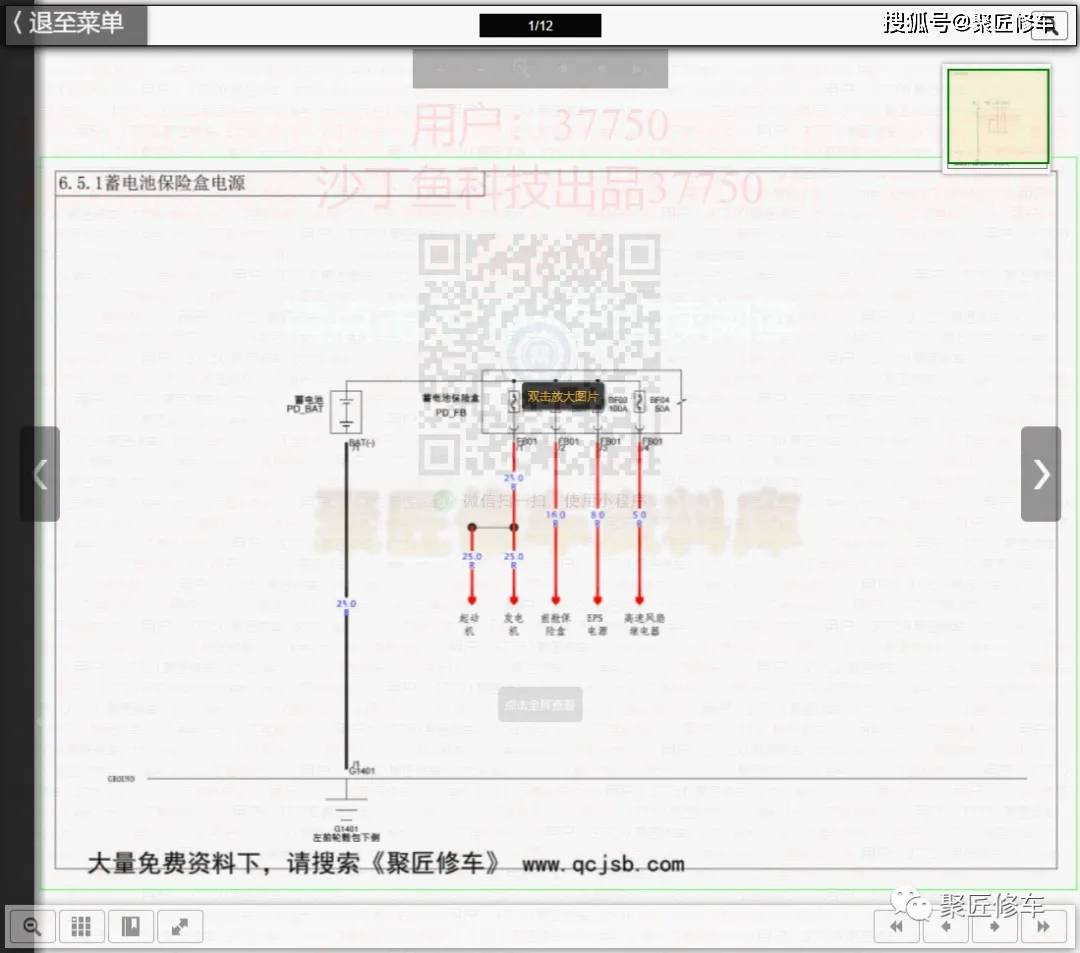
Task: Step forward one page in bottom-right controls
Action: 994,926
